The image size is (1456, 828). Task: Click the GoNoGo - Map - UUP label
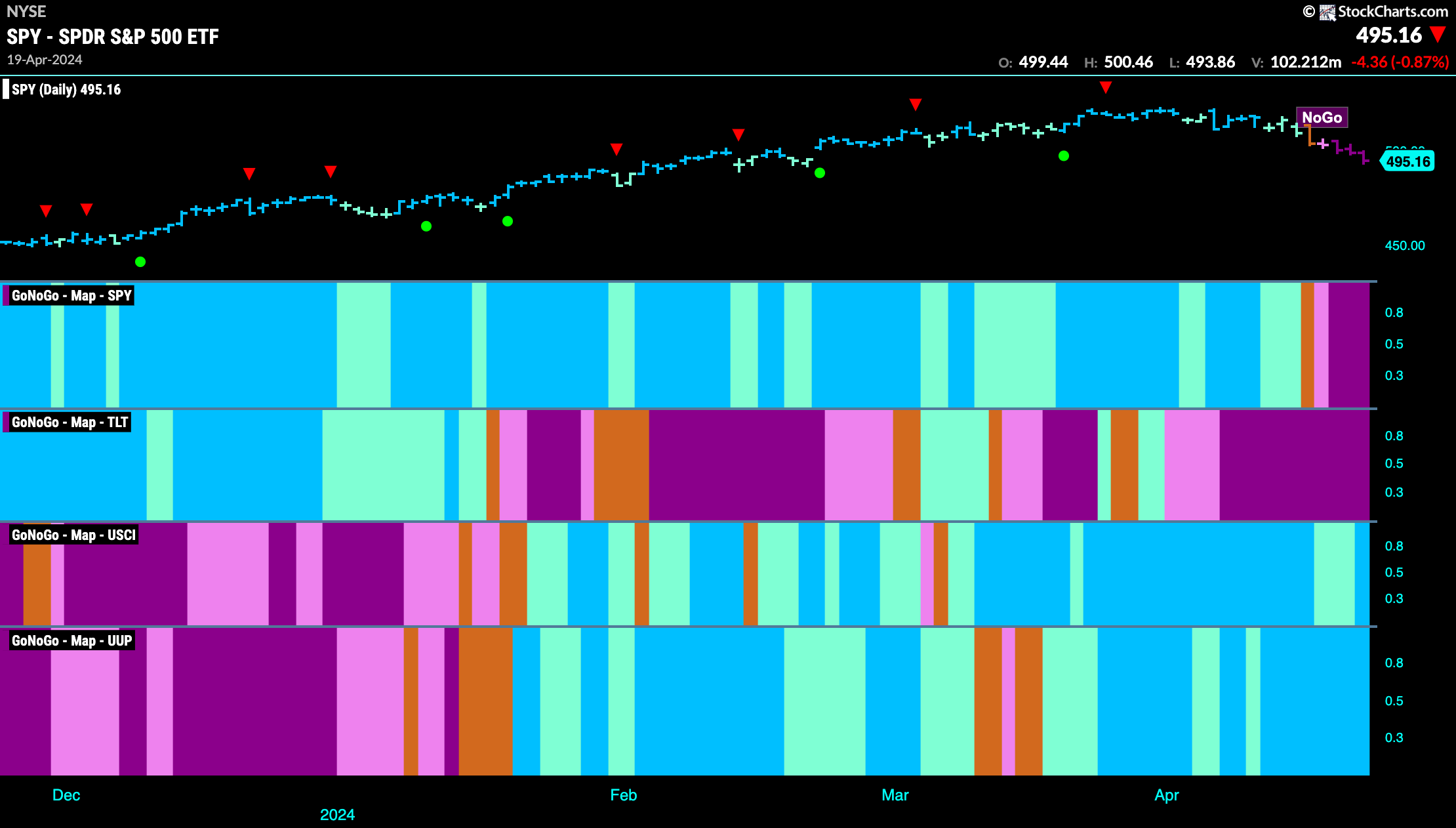coord(71,641)
